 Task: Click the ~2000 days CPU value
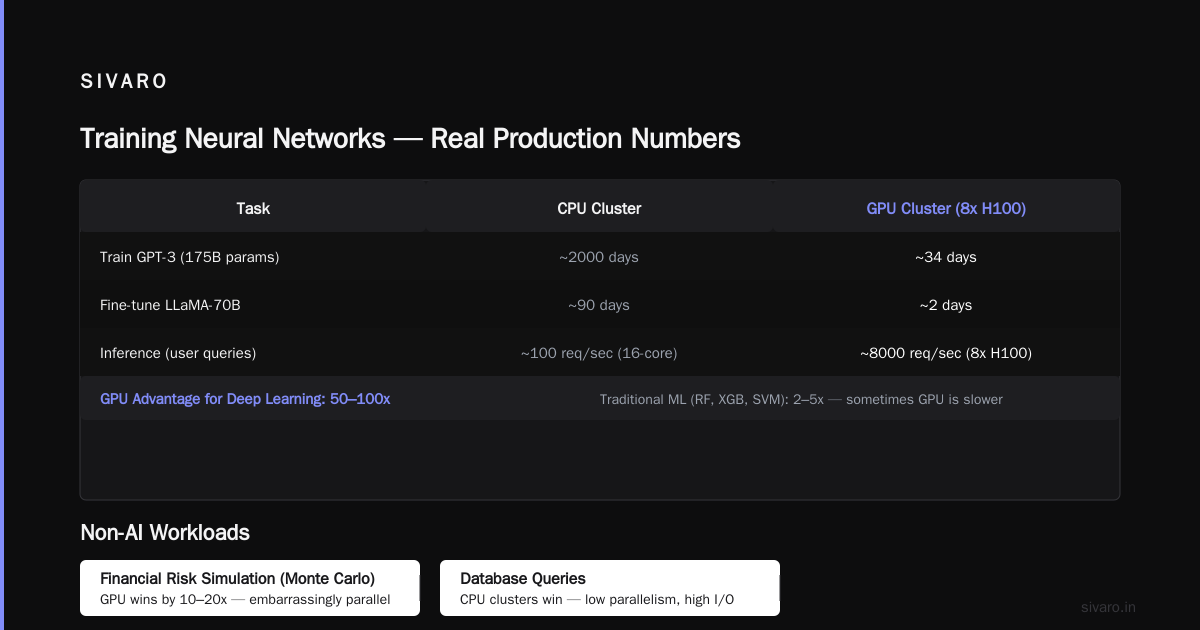click(599, 257)
